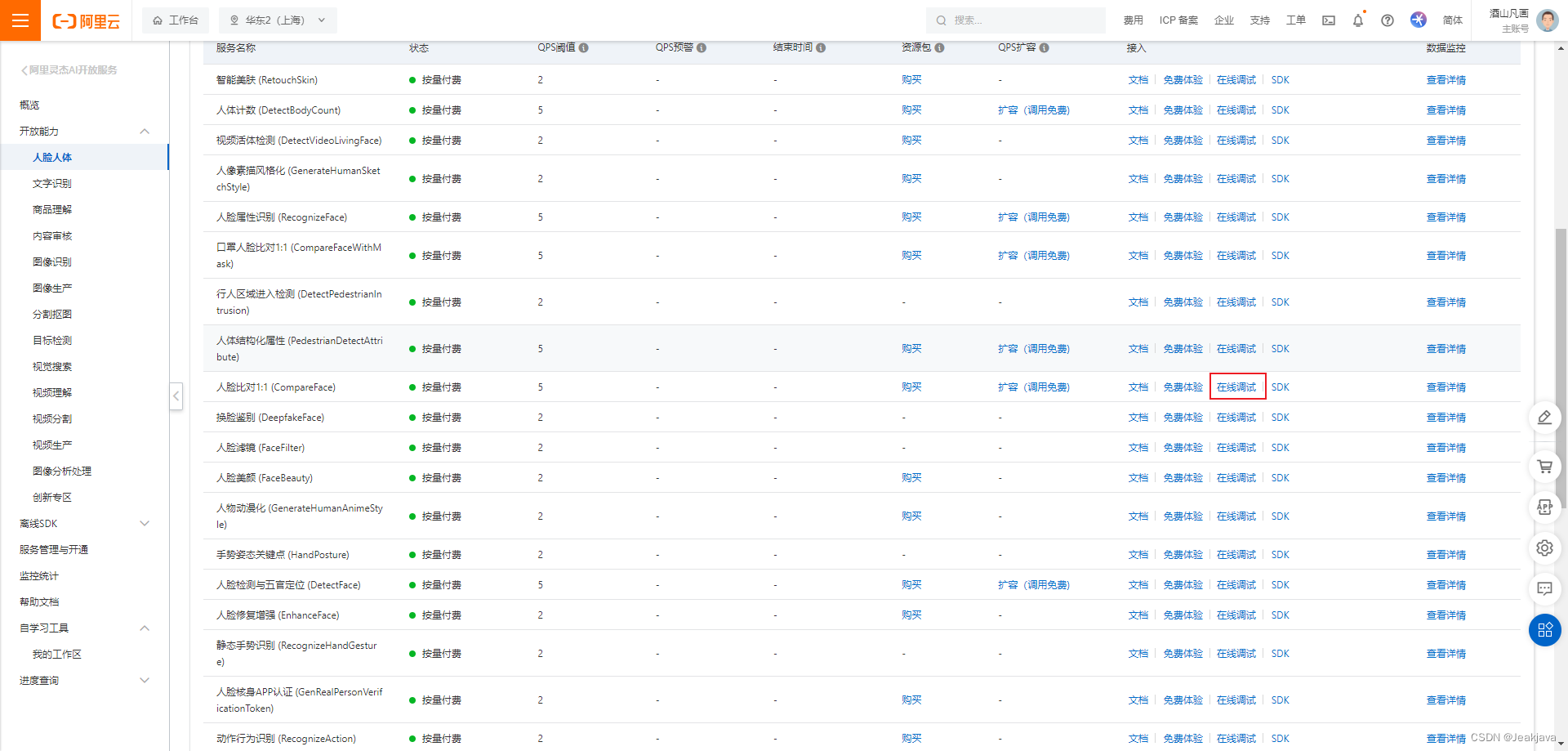The height and width of the screenshot is (751, 1568).
Task: Click the floating edit pencil icon
Action: (x=1544, y=418)
